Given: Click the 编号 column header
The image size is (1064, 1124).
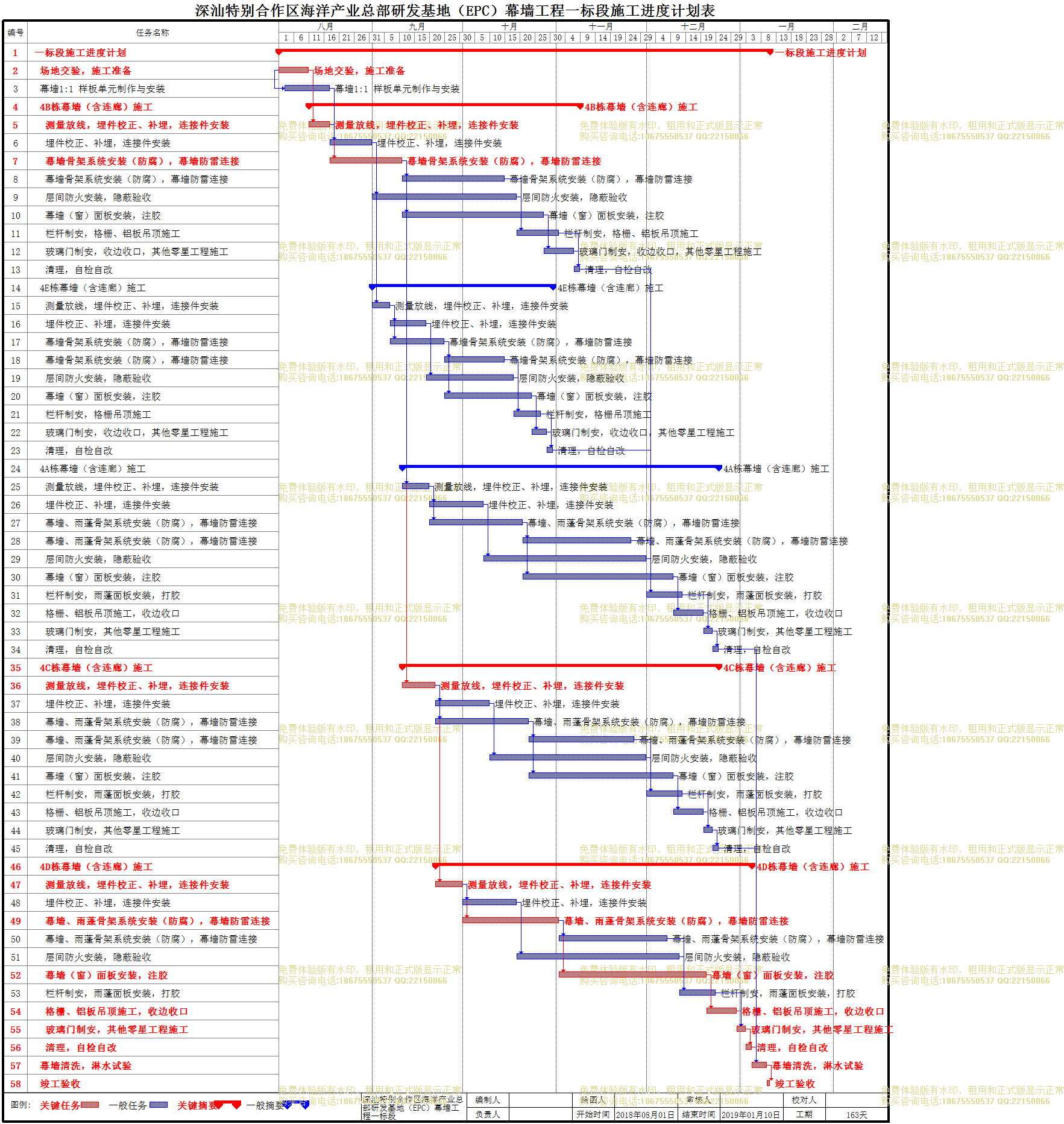Looking at the screenshot, I should pos(16,33).
